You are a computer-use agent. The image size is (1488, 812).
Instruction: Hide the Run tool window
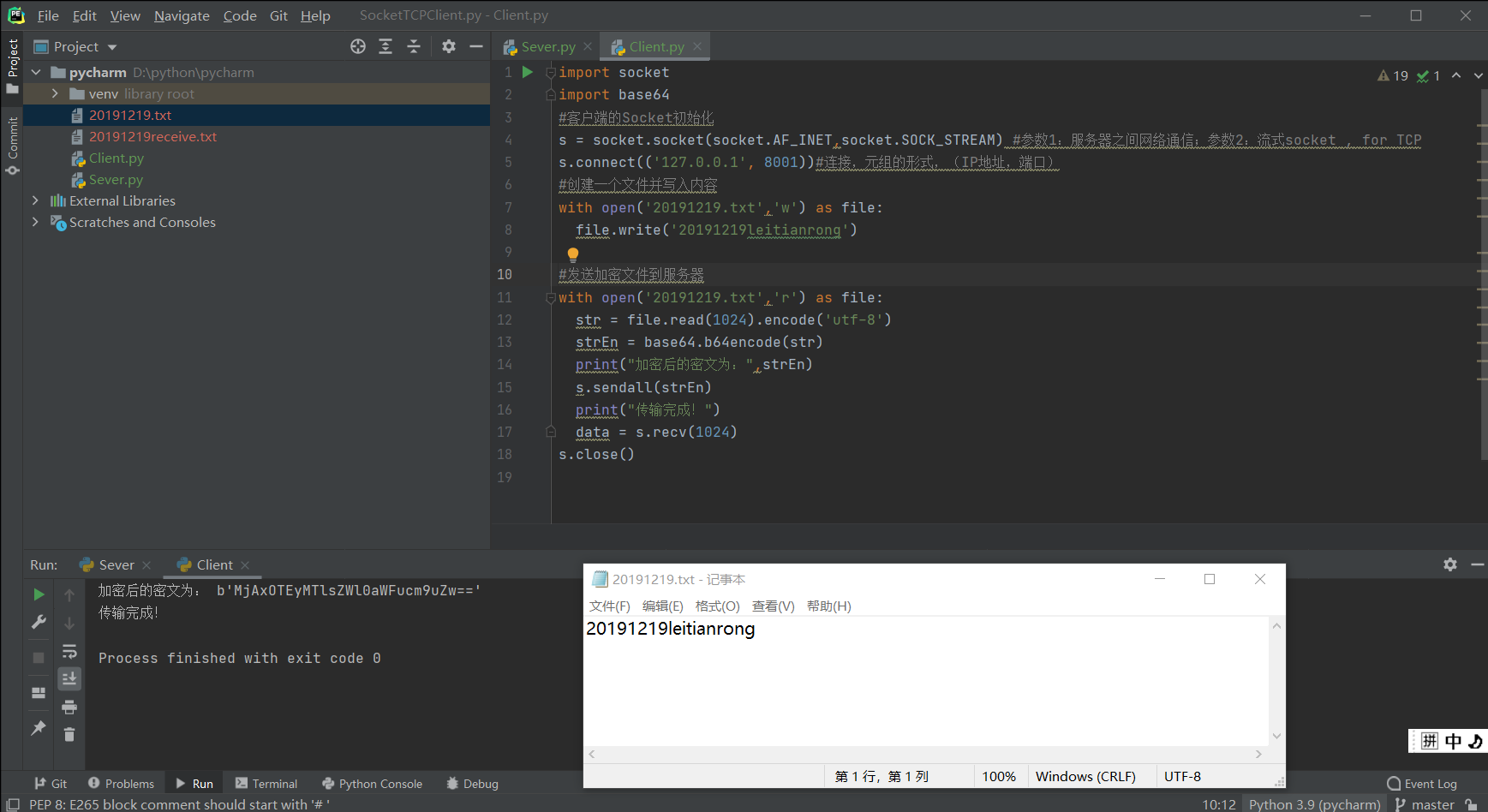[x=1478, y=564]
